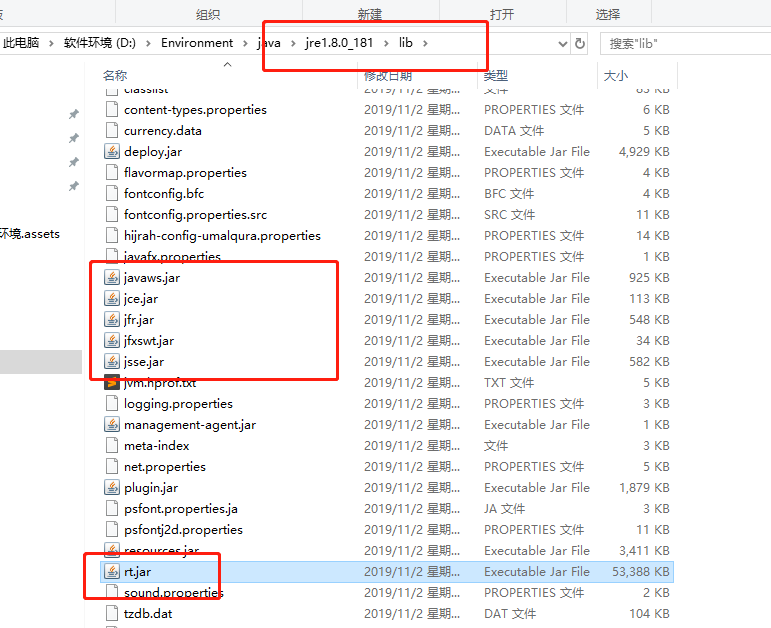The image size is (771, 628).
Task: Expand the chevron after 软件环境 (D:)
Action: [148, 43]
